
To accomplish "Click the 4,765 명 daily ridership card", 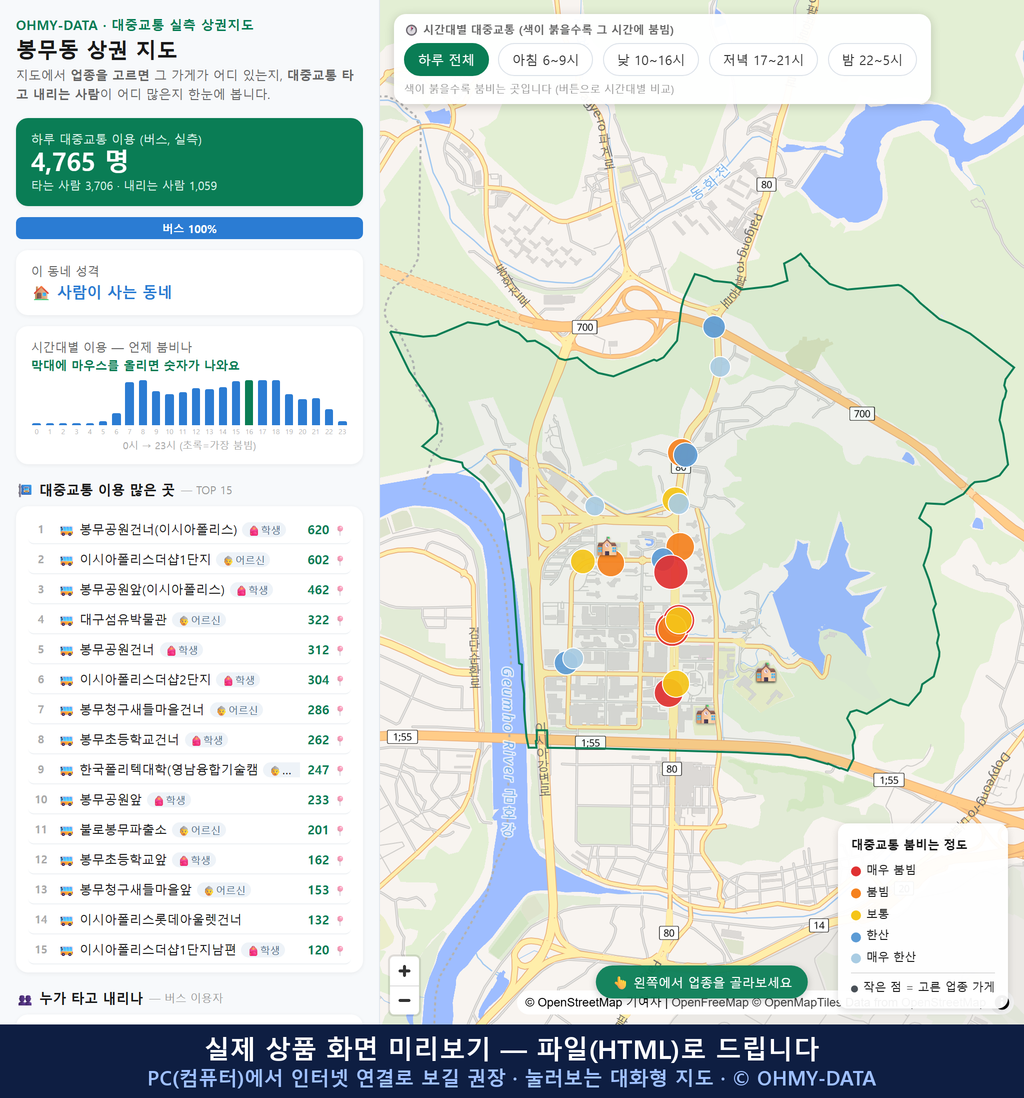I will [x=189, y=162].
